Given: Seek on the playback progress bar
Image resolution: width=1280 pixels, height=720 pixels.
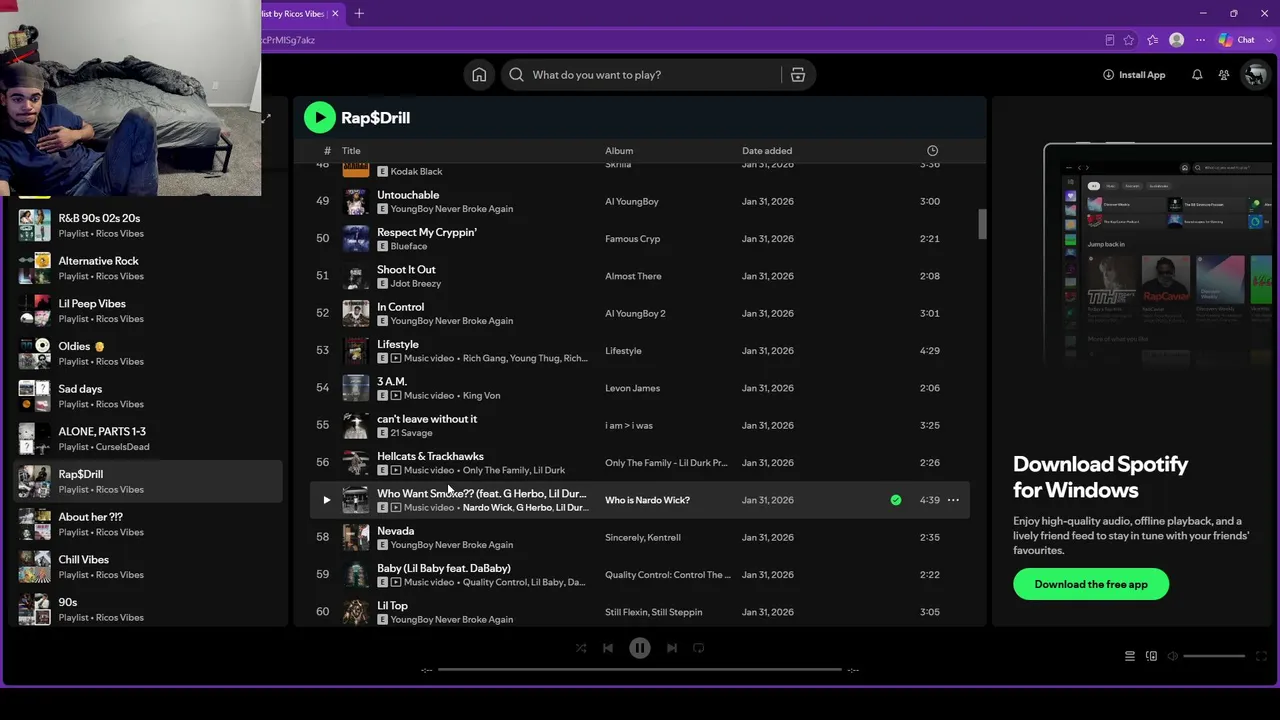Looking at the screenshot, I should pyautogui.click(x=640, y=670).
